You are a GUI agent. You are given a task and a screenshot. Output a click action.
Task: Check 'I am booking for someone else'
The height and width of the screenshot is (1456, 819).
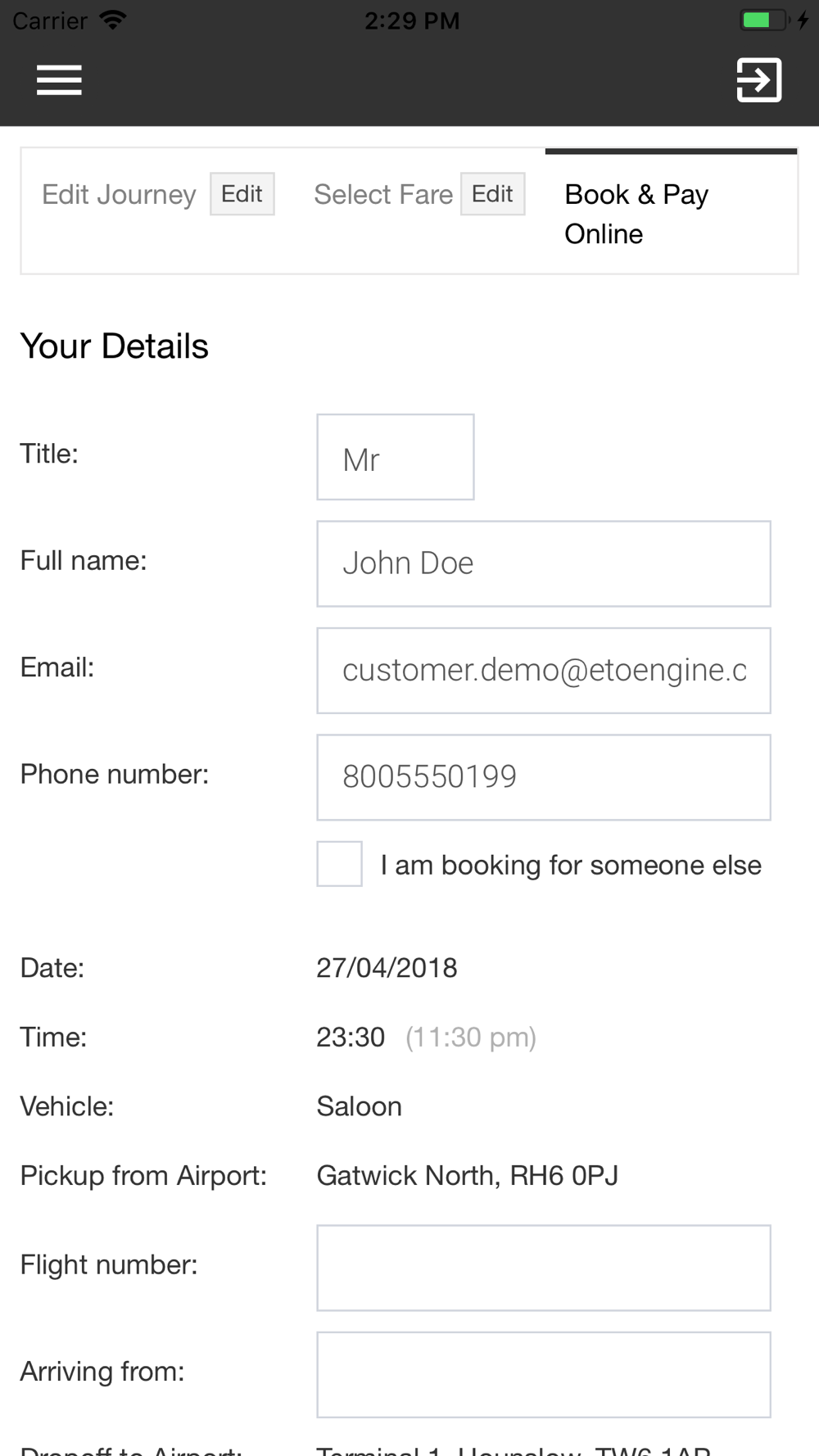(340, 864)
